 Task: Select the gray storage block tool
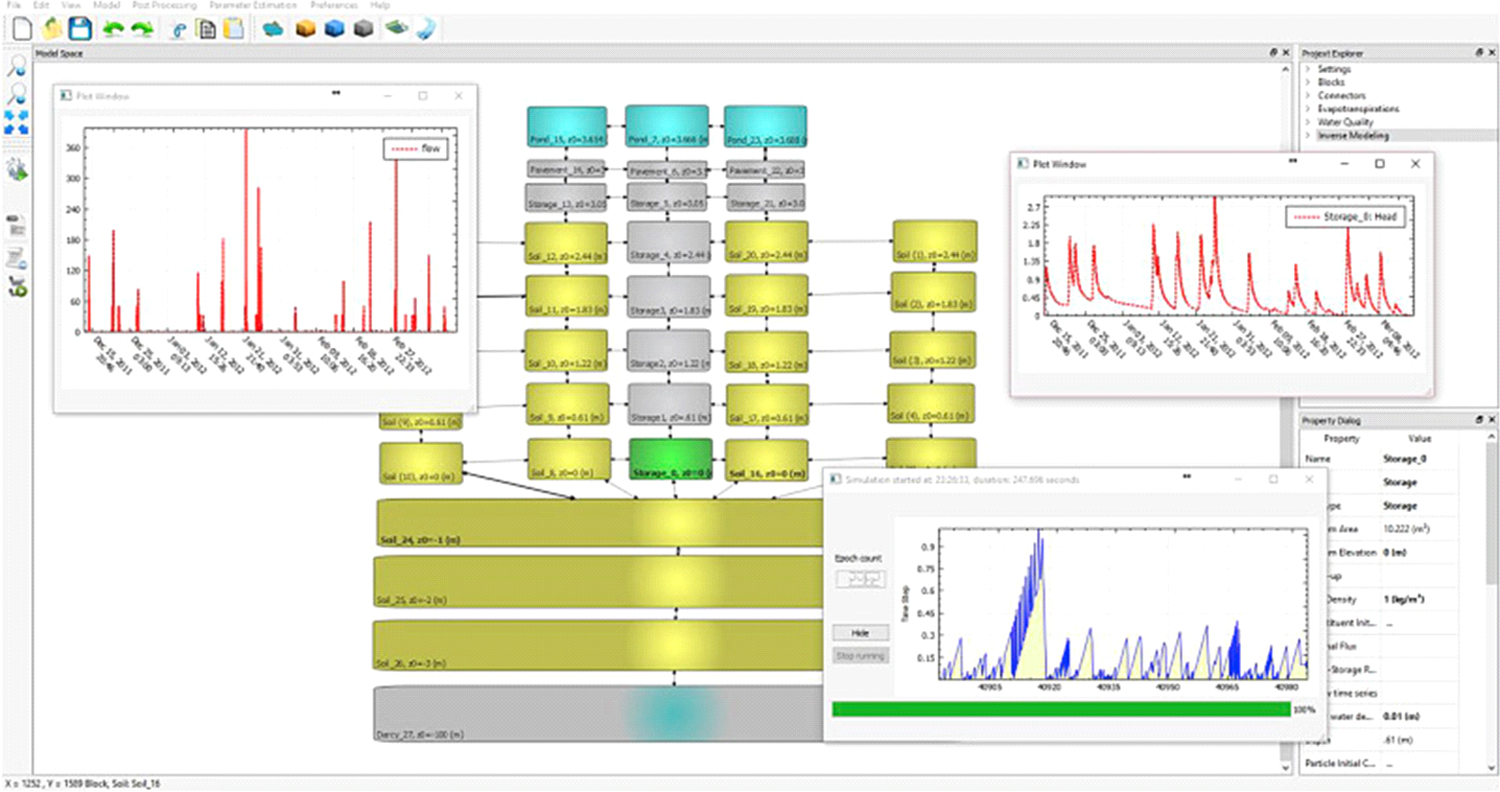364,30
